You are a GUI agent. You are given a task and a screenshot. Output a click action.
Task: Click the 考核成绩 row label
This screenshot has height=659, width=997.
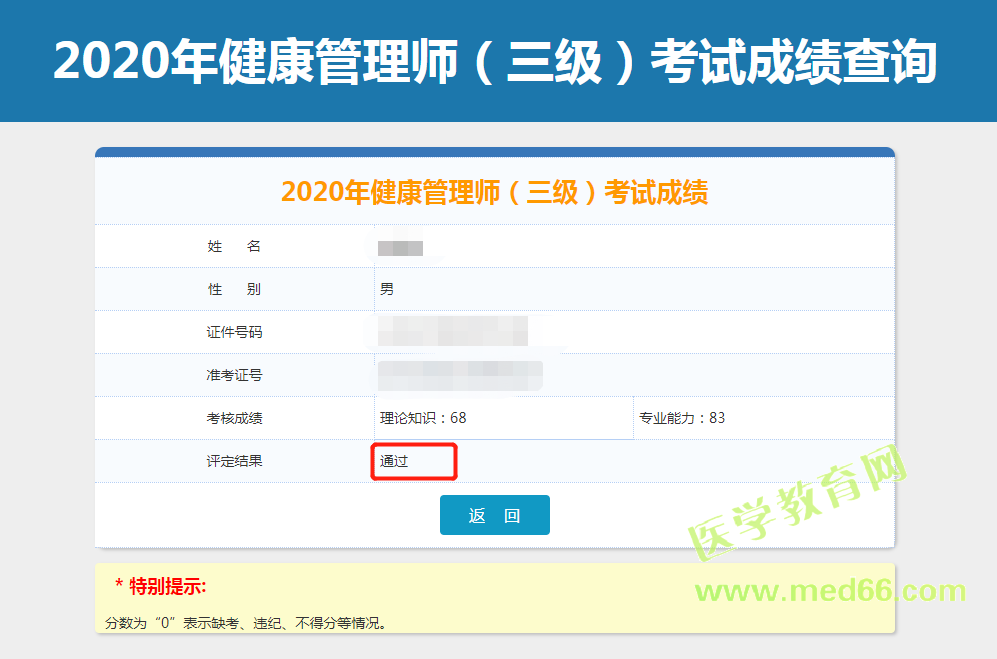click(234, 418)
